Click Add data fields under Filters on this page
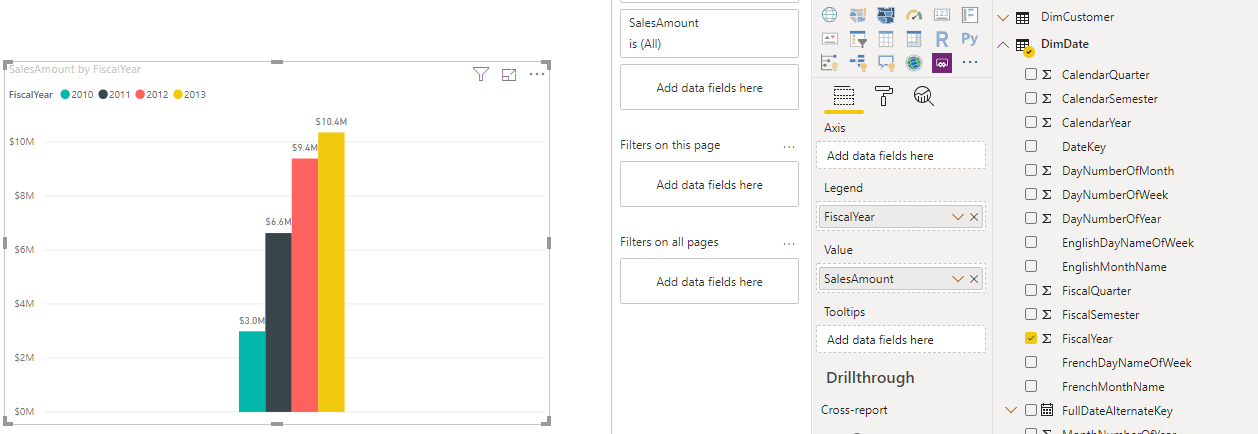Viewport: 1258px width, 434px height. pyautogui.click(x=709, y=185)
